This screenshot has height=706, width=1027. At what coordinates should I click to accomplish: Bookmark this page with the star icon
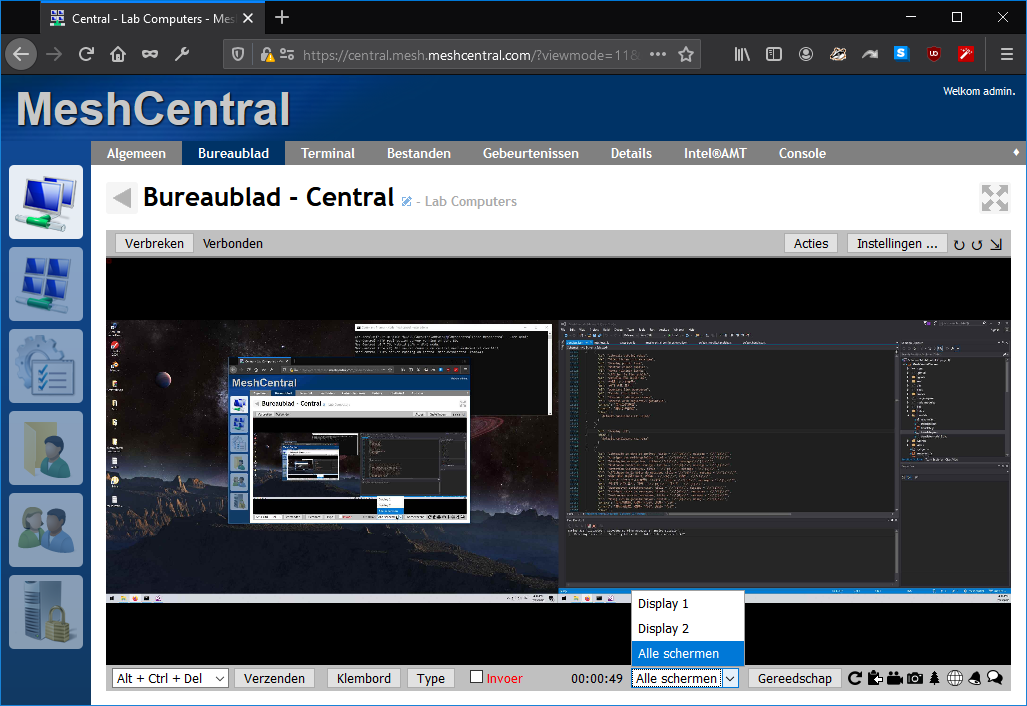point(686,54)
